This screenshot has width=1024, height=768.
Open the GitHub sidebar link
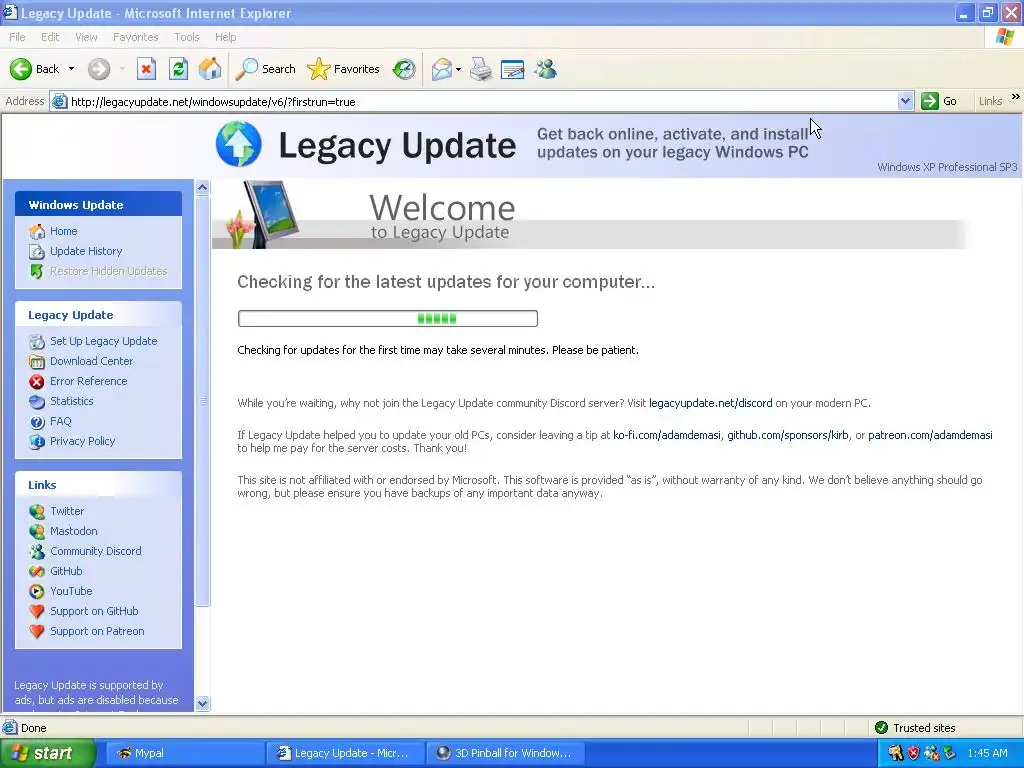click(x=66, y=571)
